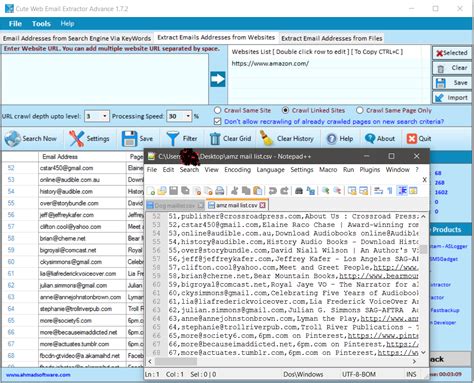Create a new file in Notepad++ toolbar

151,191
